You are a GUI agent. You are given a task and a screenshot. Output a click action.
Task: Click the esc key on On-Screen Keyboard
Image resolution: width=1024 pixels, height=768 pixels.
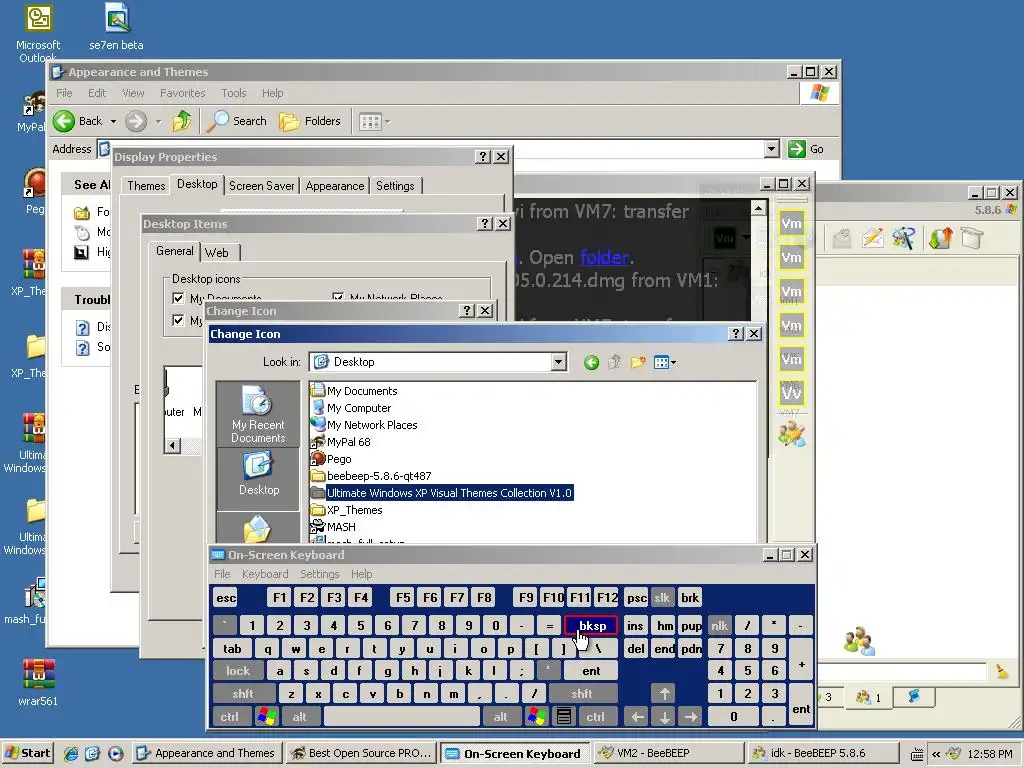(226, 598)
